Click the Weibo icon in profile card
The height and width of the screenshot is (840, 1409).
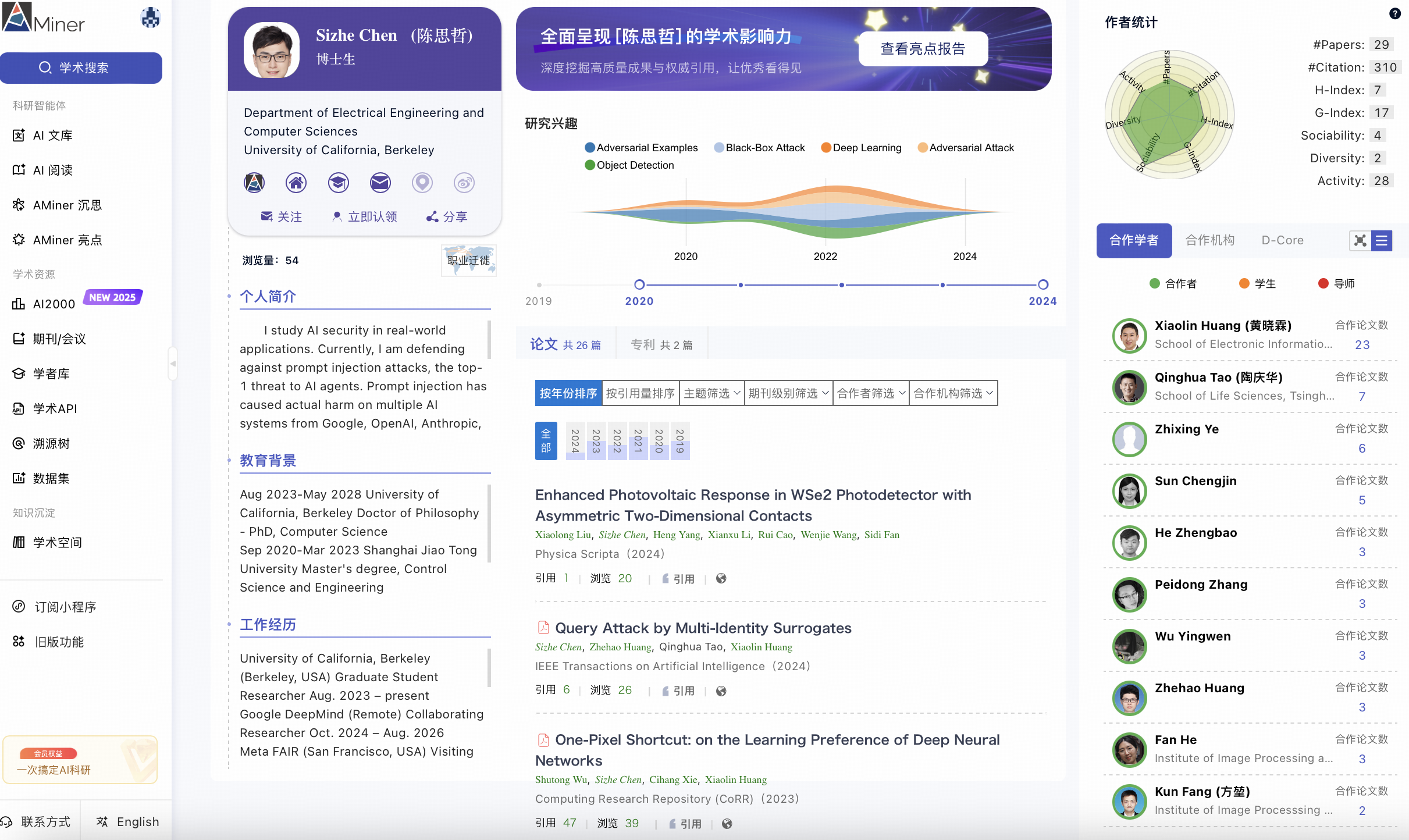coord(464,183)
